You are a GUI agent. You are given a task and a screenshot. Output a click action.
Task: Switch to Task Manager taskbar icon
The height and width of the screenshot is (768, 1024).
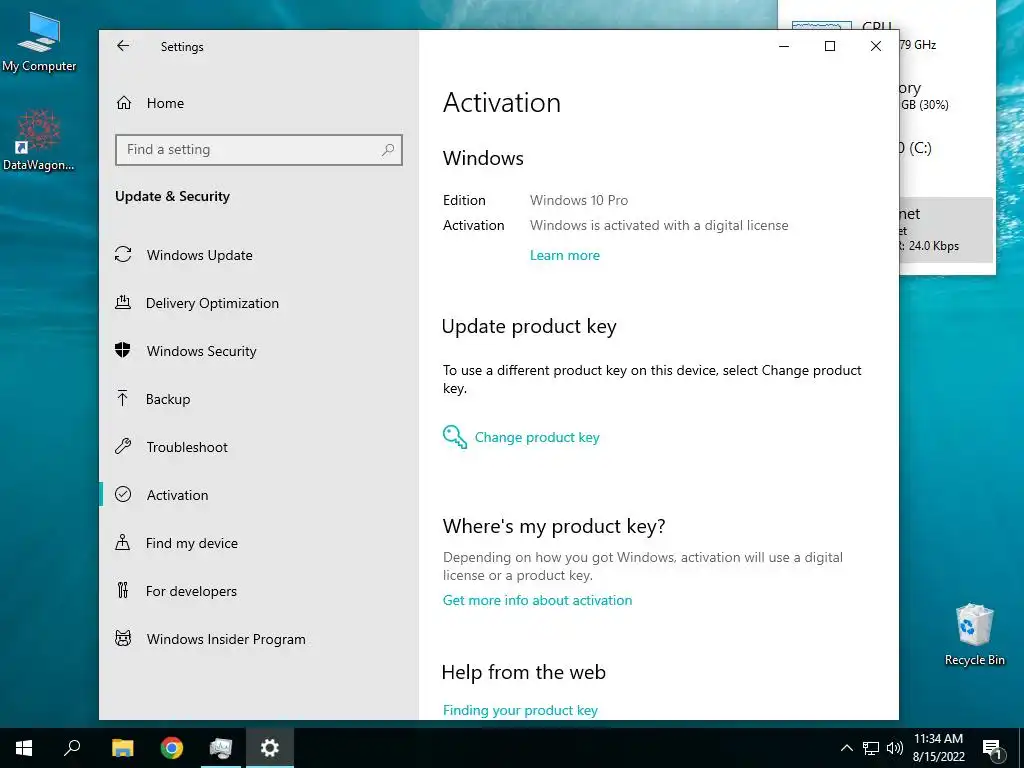pos(221,748)
